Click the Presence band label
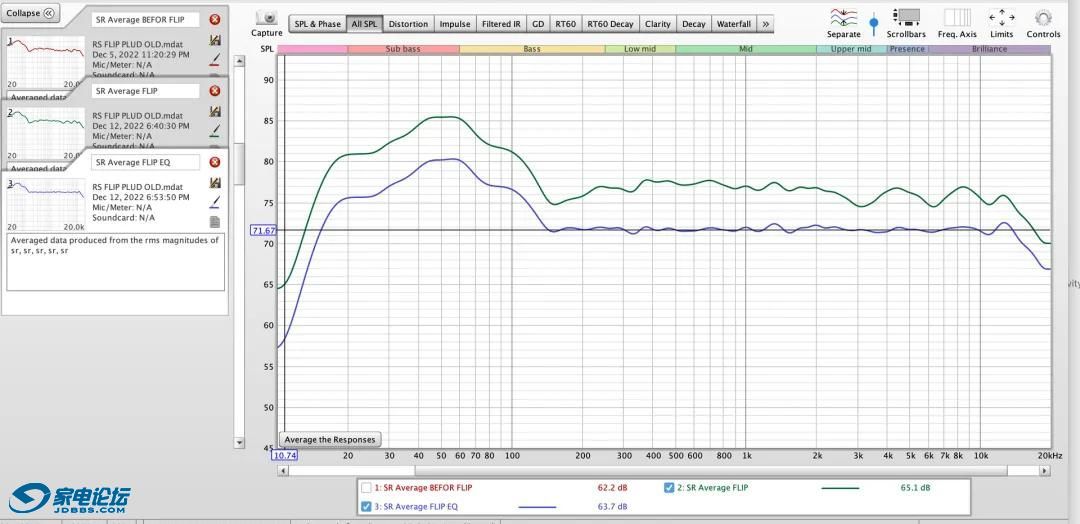 tap(907, 50)
